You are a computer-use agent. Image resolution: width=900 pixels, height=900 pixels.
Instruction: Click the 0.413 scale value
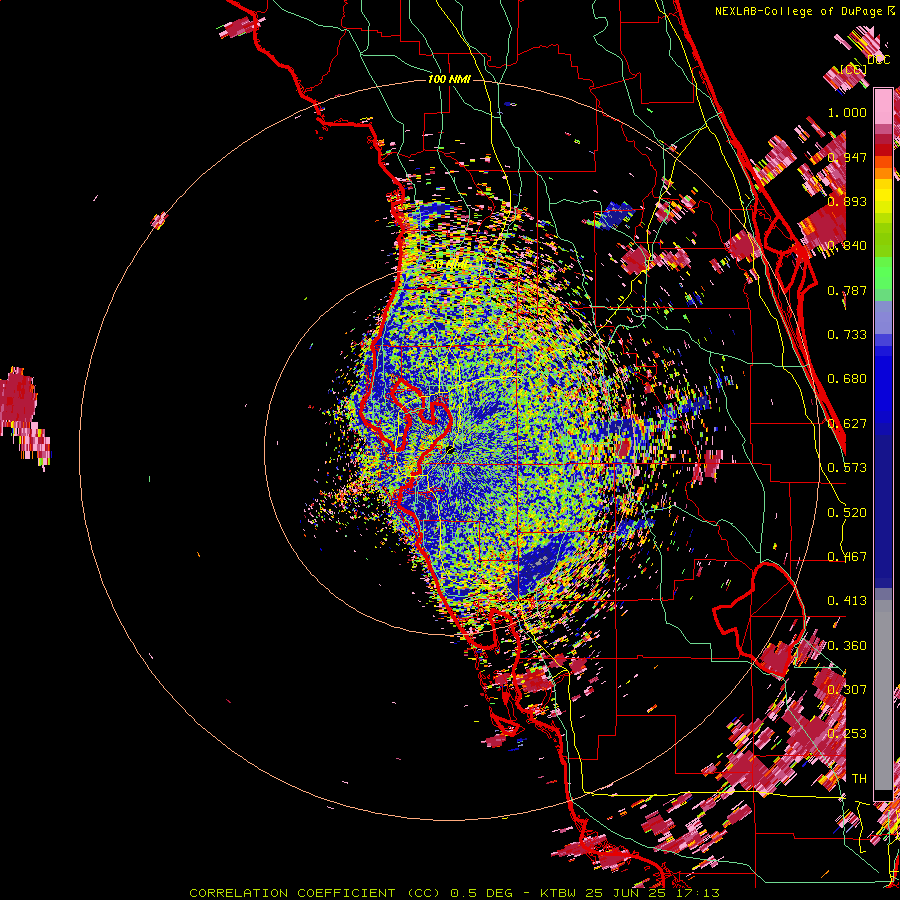point(847,601)
